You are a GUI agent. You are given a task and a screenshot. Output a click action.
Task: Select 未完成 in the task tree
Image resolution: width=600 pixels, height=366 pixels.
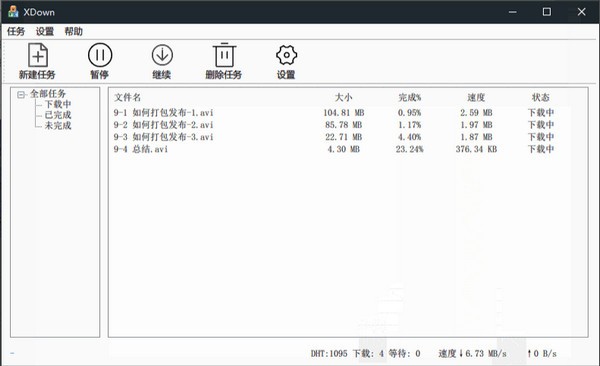point(58,125)
